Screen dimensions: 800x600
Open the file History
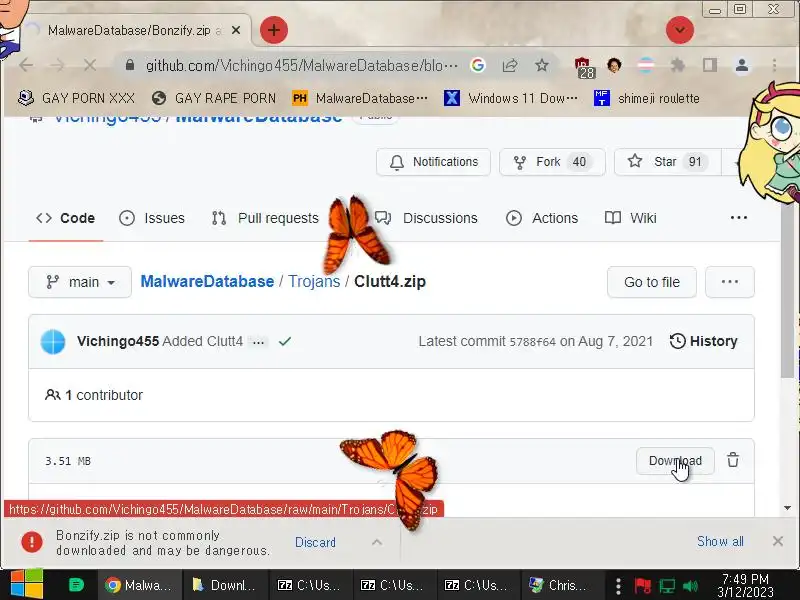click(x=704, y=341)
